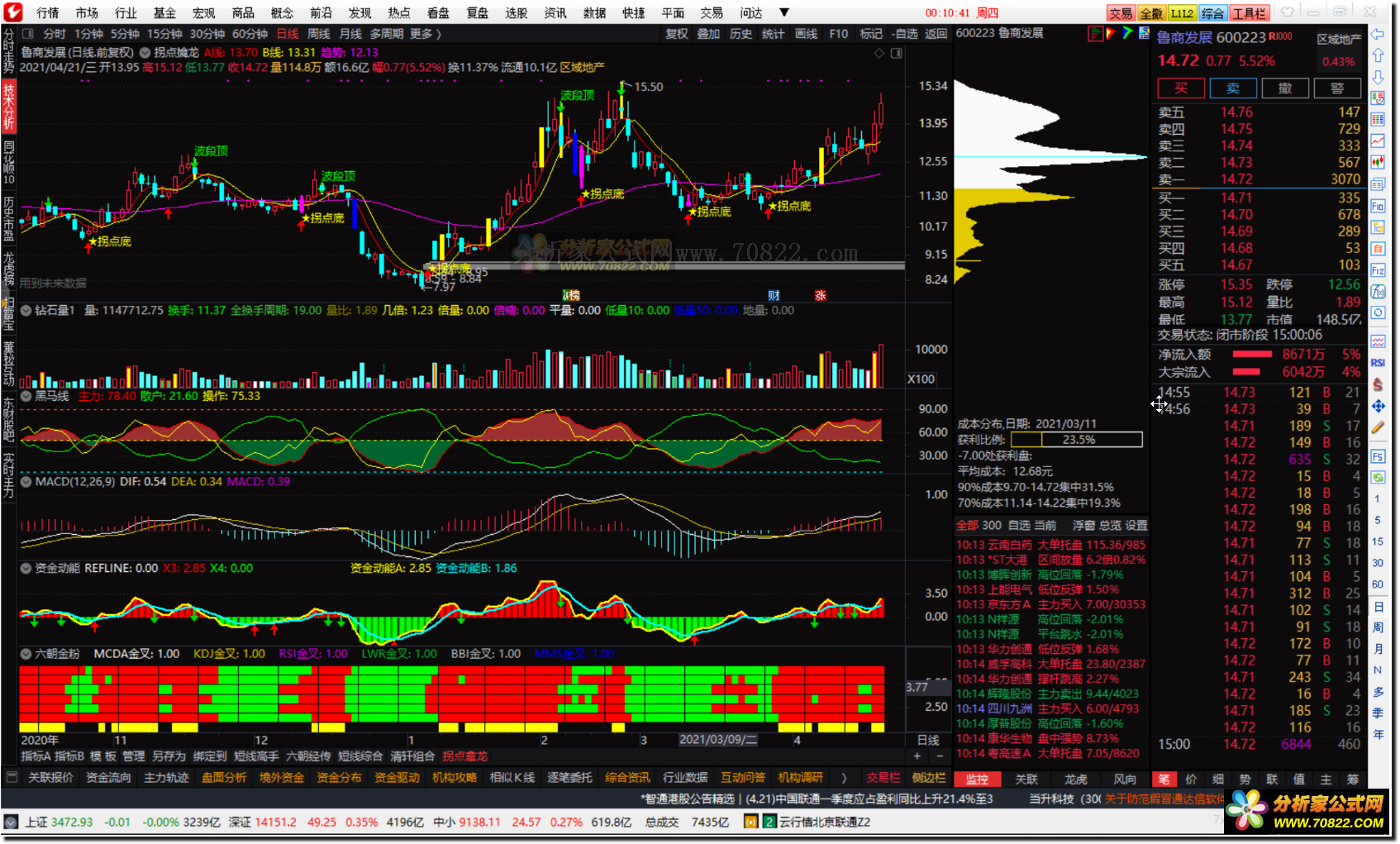The height and width of the screenshot is (844, 1400).
Task: Click the red 净流入额 bar
Action: [1252, 355]
